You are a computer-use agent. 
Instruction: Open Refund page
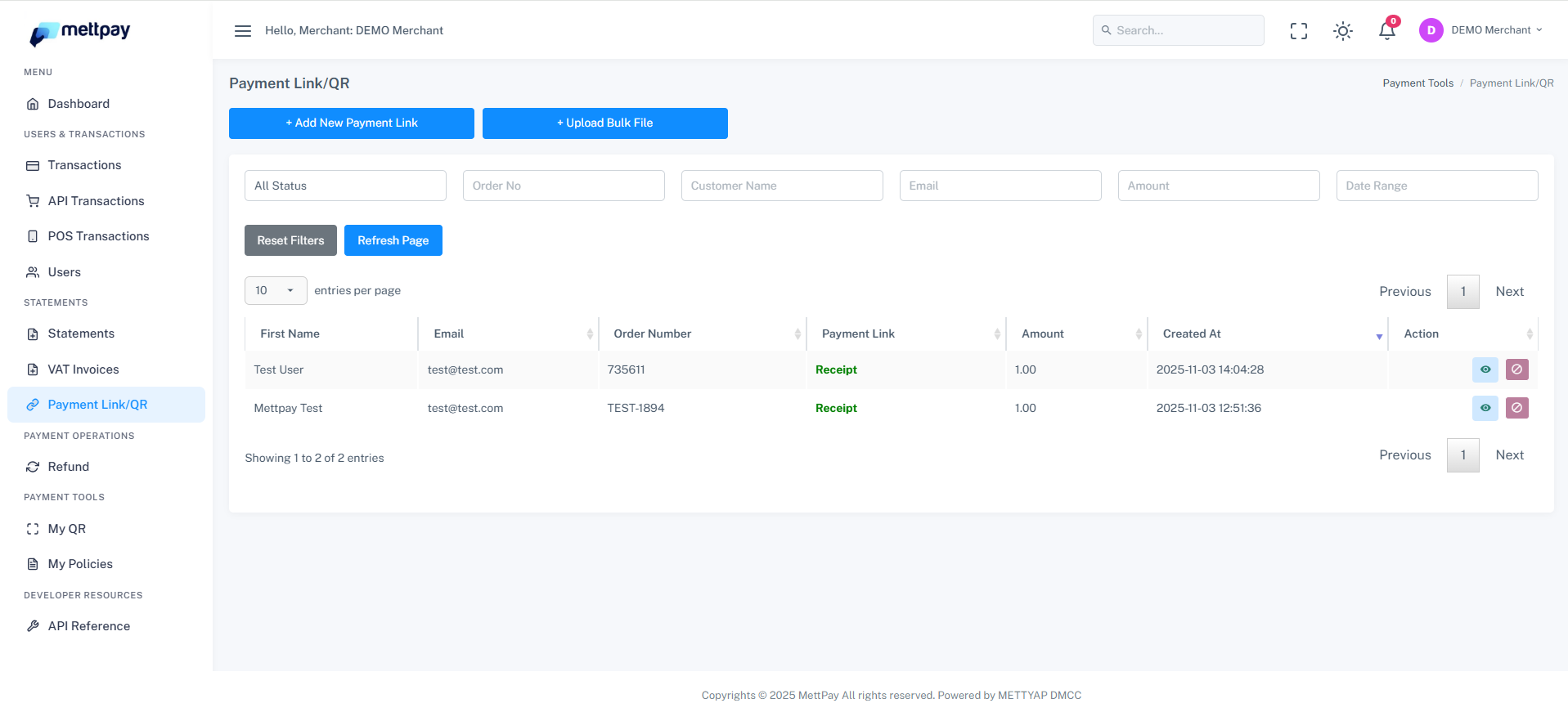tap(69, 467)
